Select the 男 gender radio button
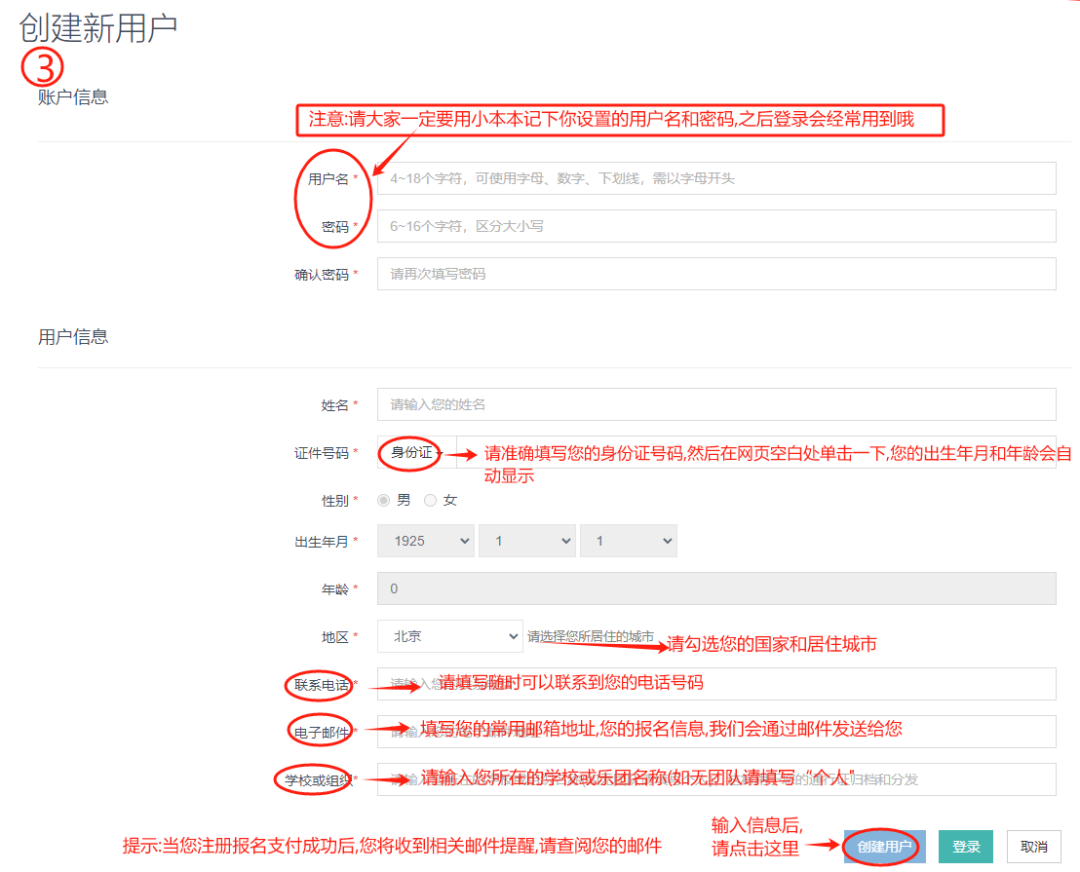Image resolution: width=1080 pixels, height=872 pixels. click(383, 500)
